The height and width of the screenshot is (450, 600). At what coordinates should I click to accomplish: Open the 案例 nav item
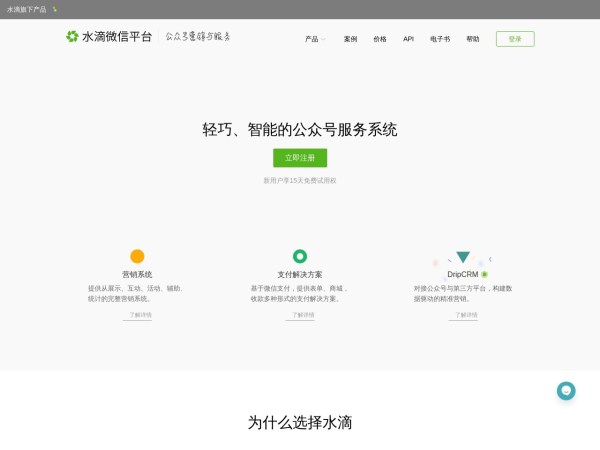(x=350, y=39)
